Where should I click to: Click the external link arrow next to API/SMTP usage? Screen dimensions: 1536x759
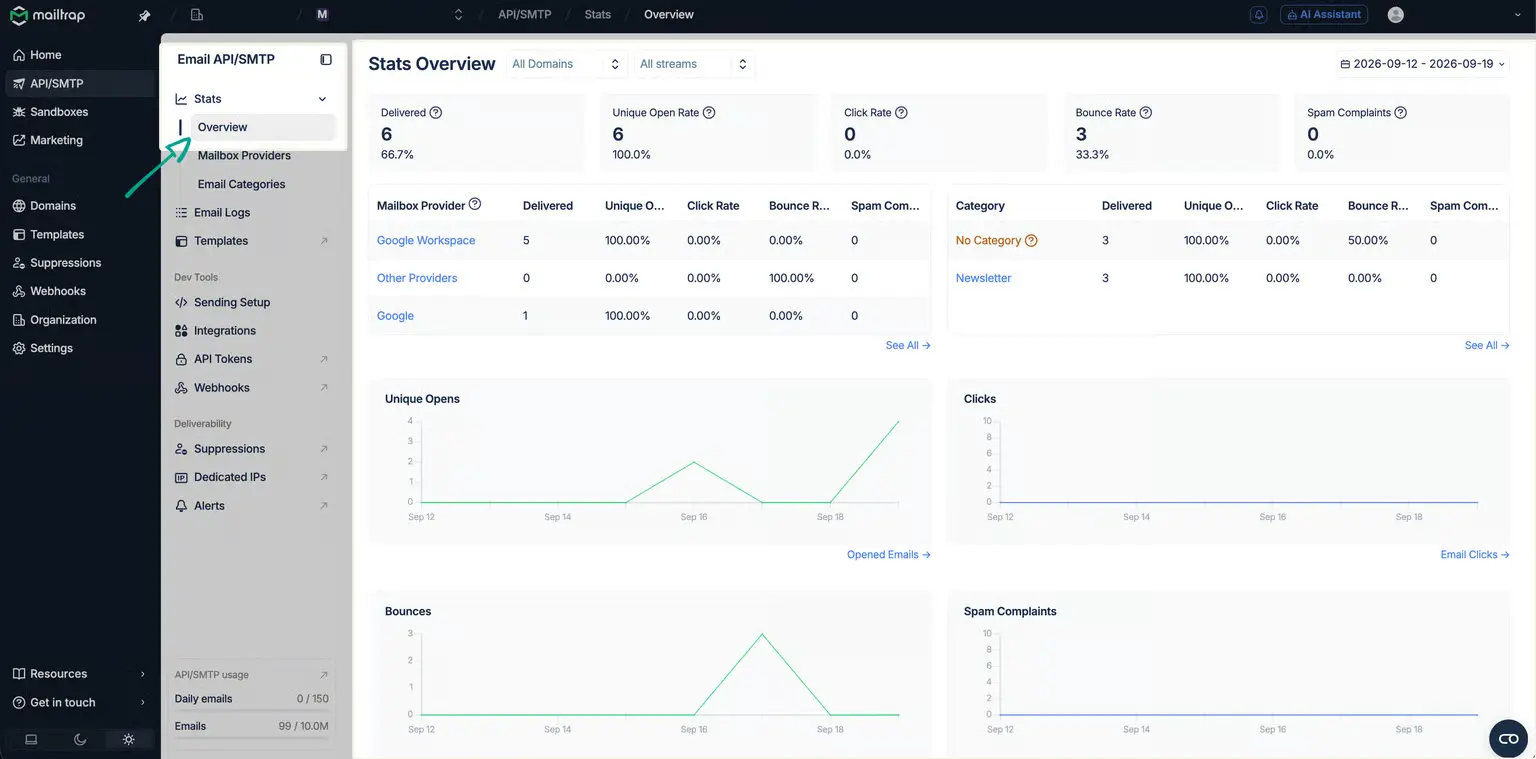[x=323, y=675]
